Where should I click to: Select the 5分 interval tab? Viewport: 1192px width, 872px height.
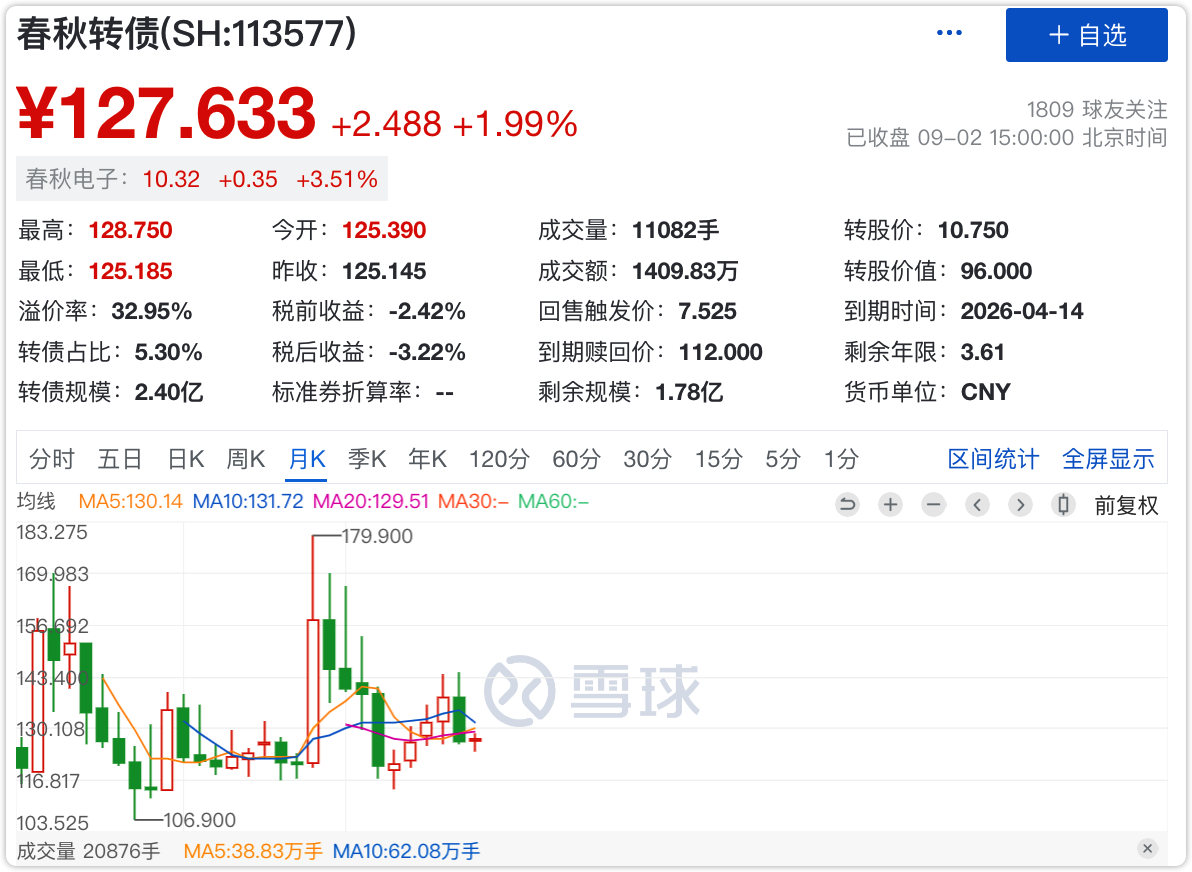click(783, 458)
